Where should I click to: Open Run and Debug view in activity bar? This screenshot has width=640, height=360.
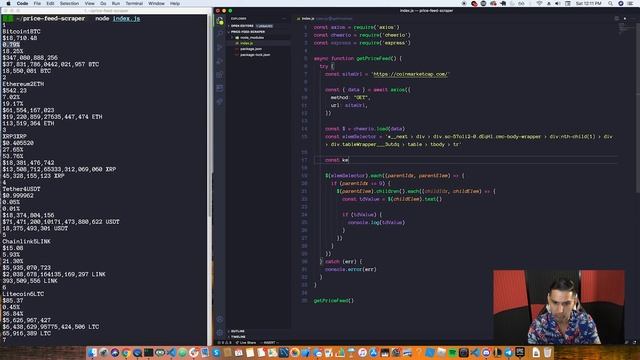coord(220,61)
